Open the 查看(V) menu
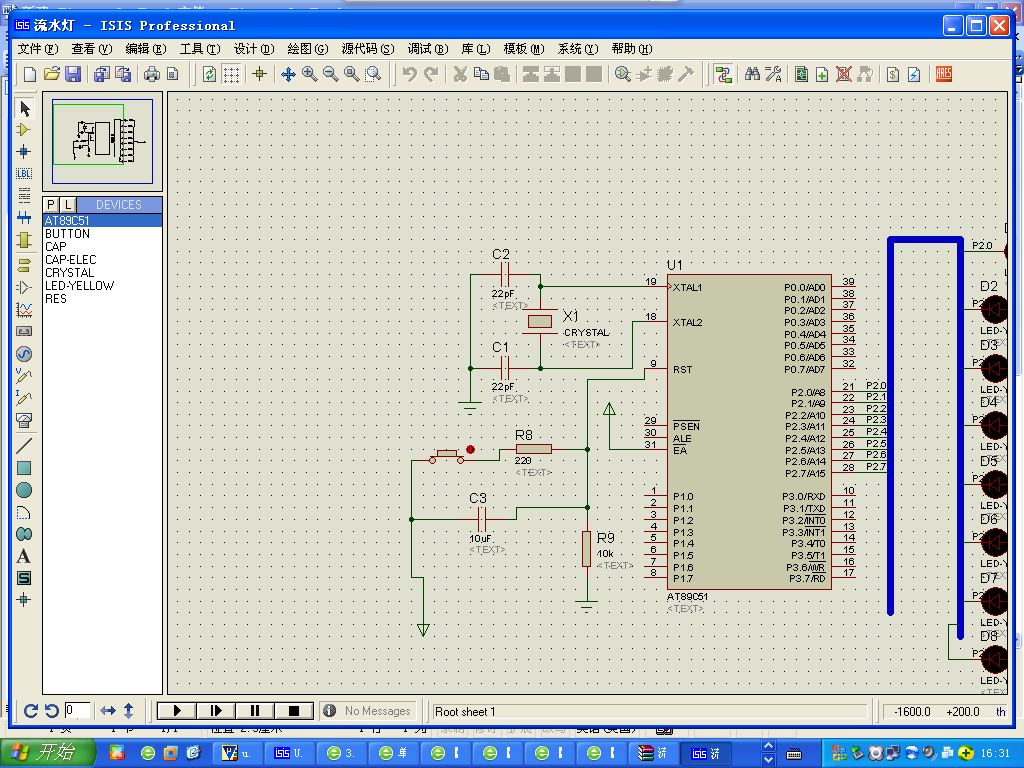1024x768 pixels. click(x=92, y=49)
